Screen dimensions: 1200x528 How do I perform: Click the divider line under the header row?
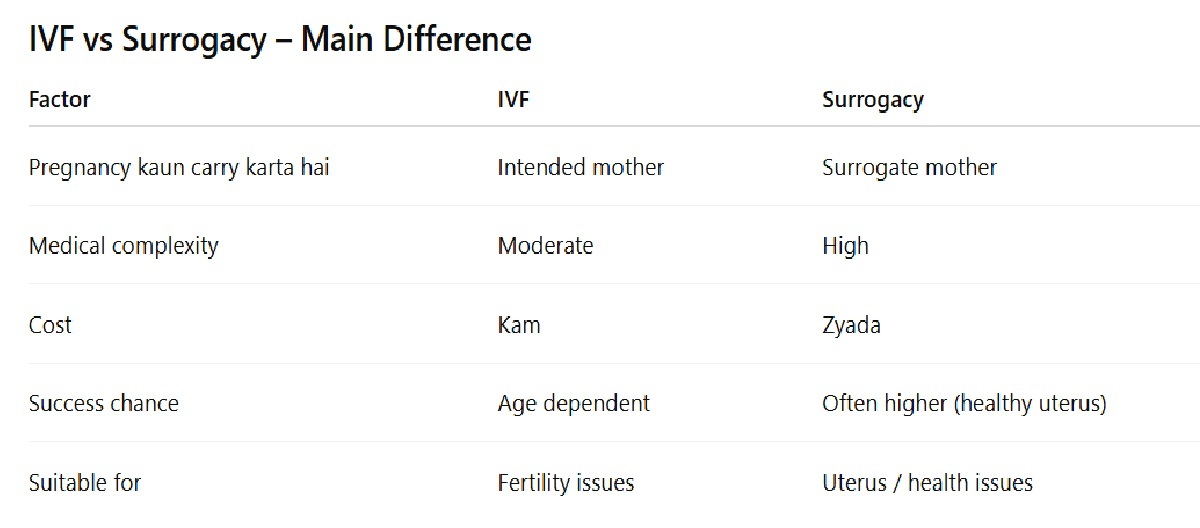(600, 126)
